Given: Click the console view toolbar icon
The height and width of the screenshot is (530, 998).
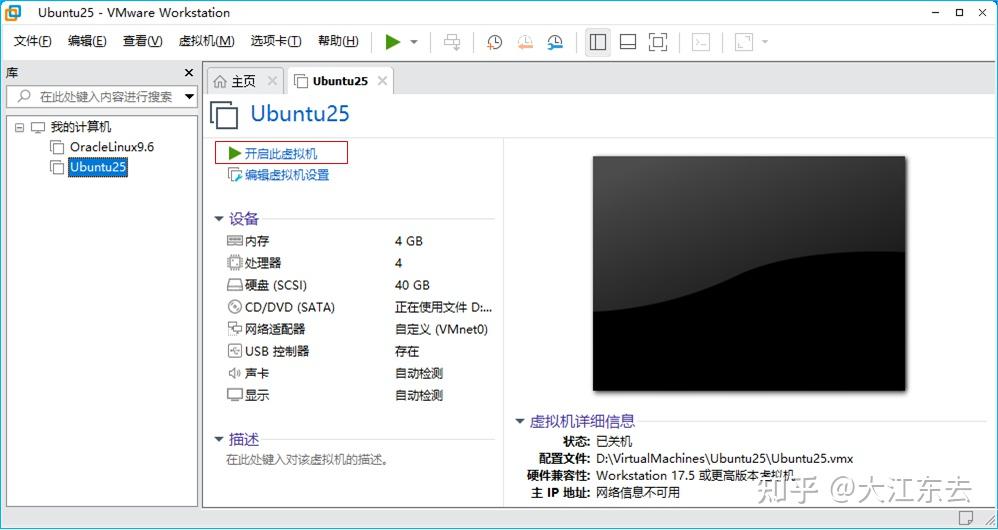Looking at the screenshot, I should point(701,42).
